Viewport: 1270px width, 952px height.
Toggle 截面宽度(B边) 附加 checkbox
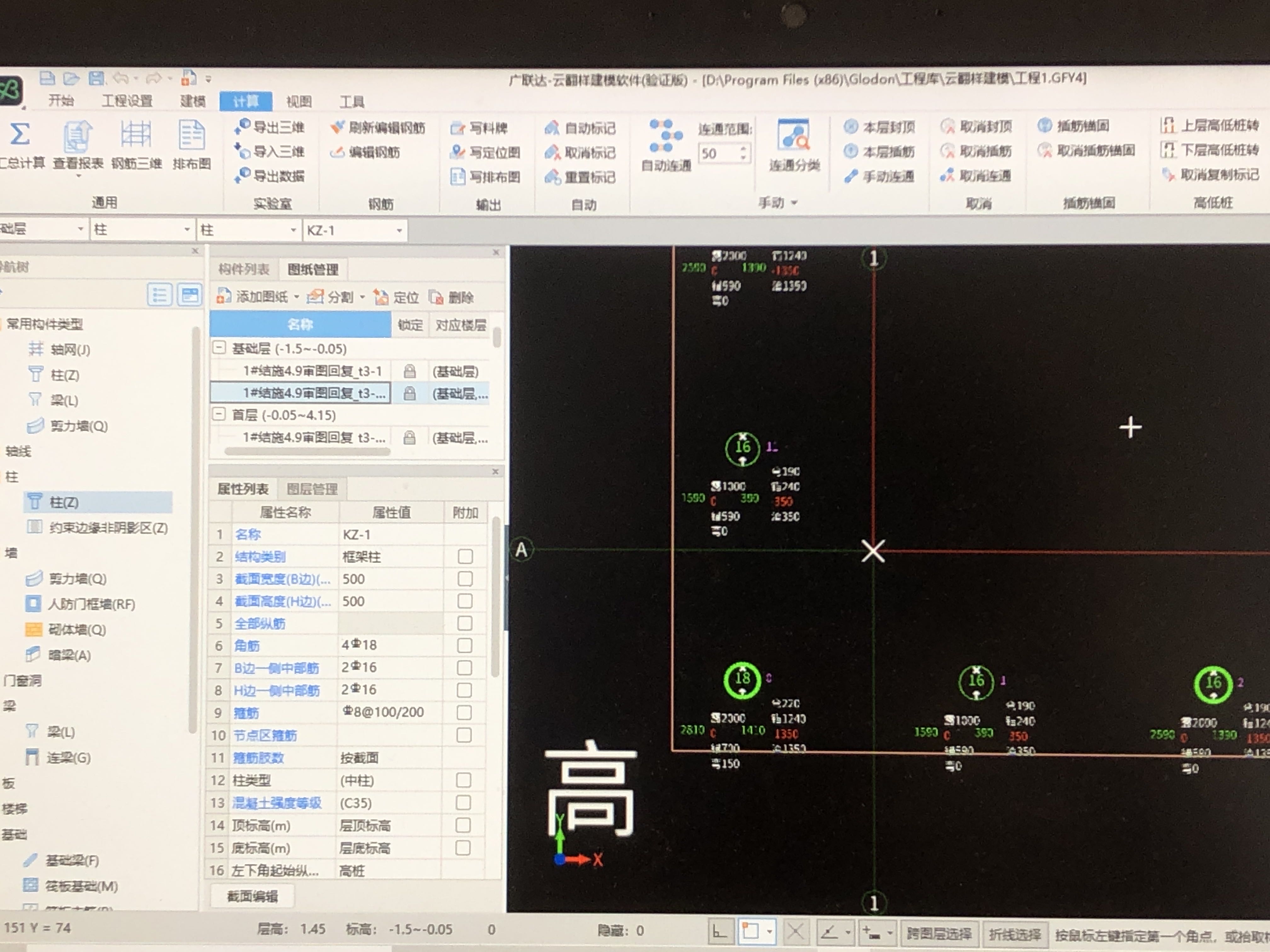pos(465,578)
